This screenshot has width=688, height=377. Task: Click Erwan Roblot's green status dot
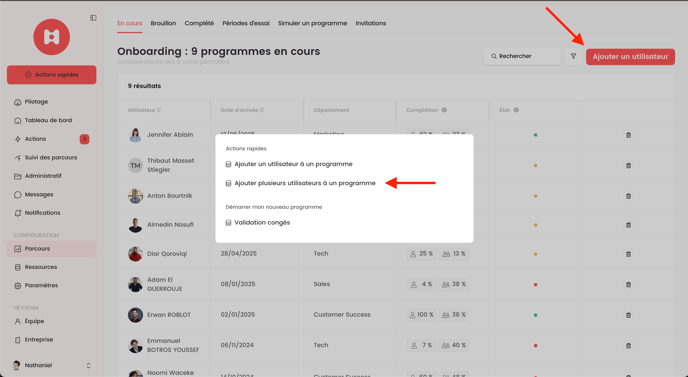[535, 315]
